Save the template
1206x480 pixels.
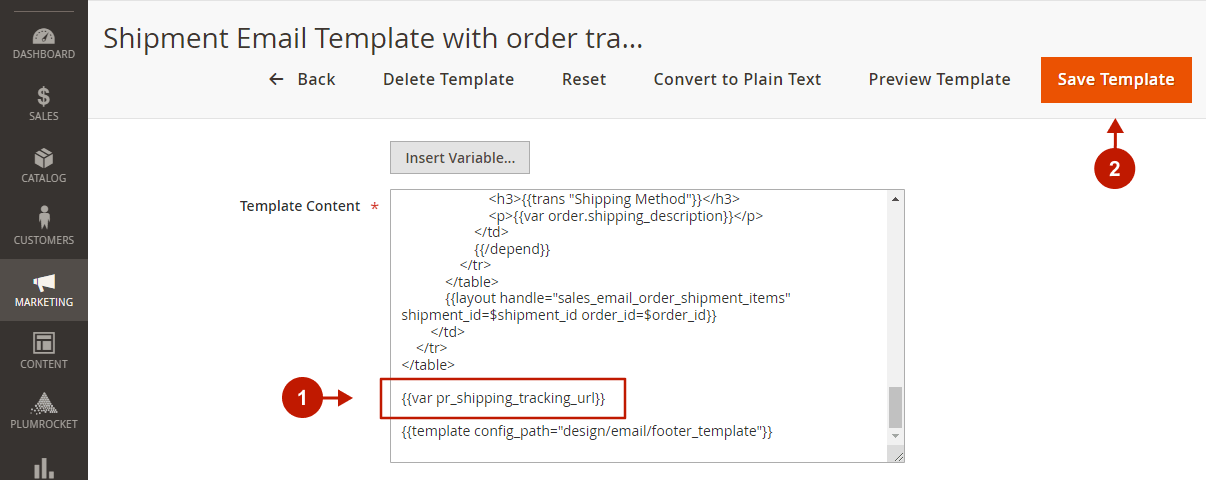(1116, 79)
